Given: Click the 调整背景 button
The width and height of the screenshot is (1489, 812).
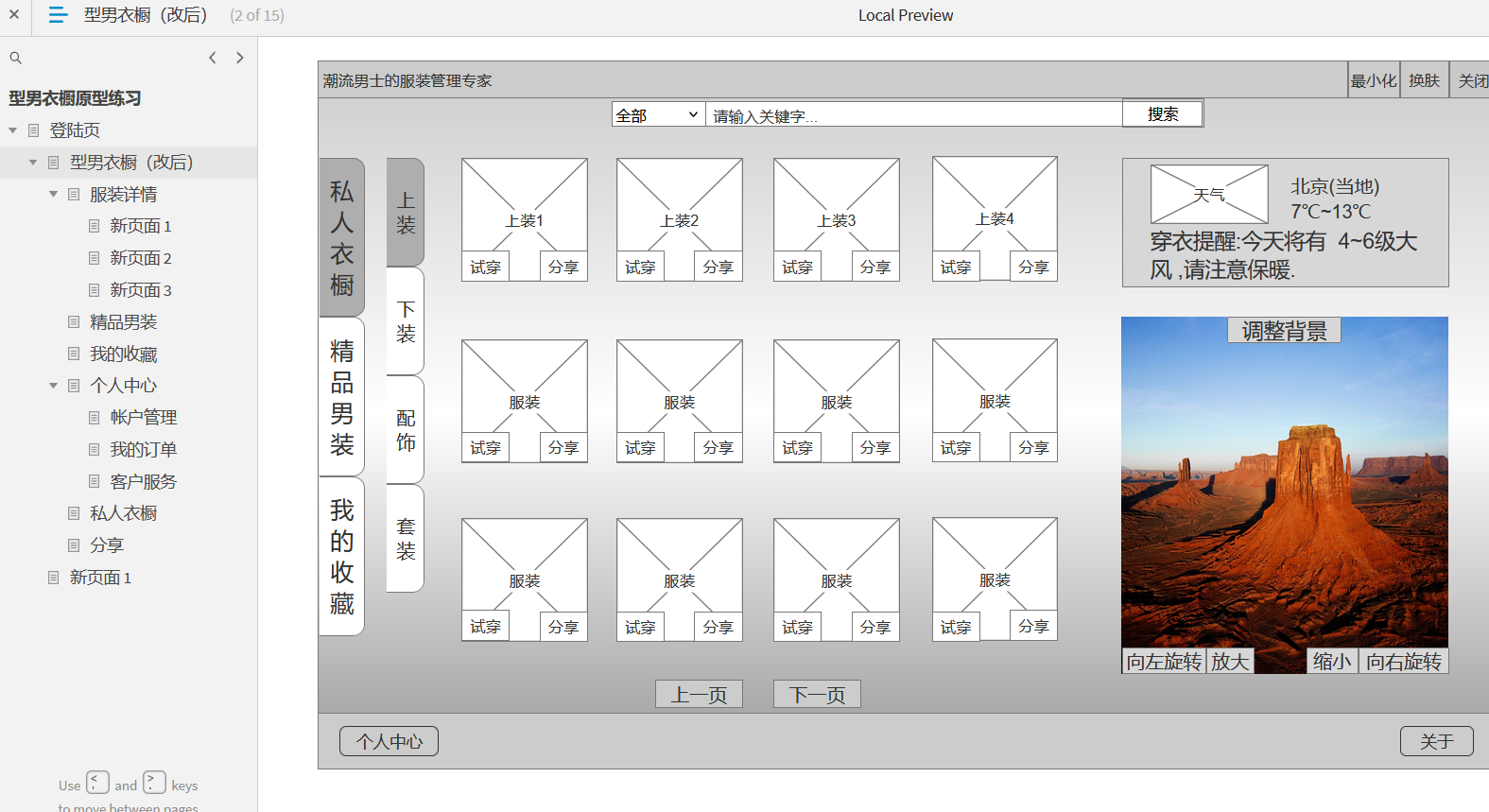Looking at the screenshot, I should coord(1285,330).
